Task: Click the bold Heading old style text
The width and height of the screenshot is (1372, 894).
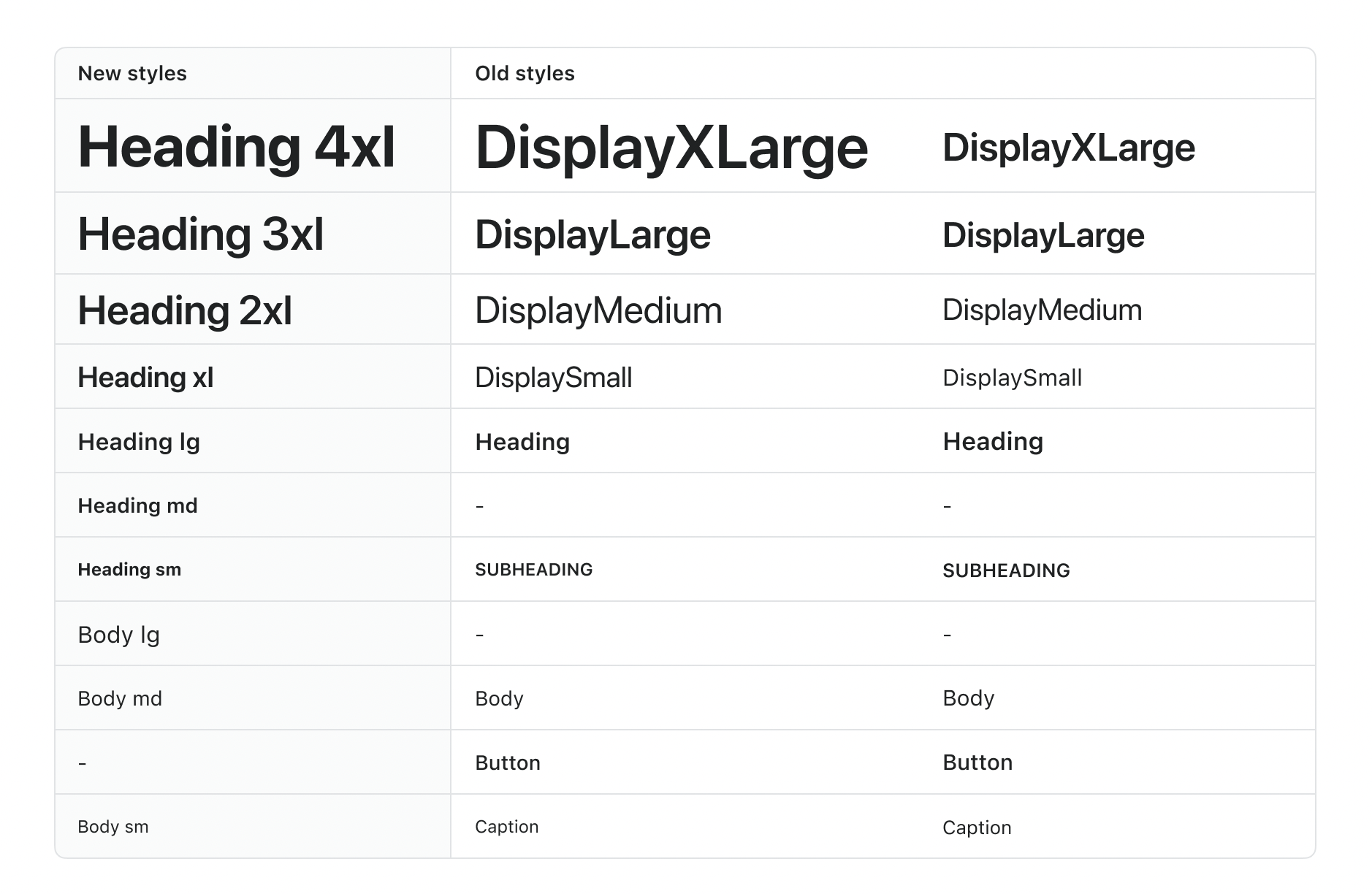Action: click(x=522, y=441)
